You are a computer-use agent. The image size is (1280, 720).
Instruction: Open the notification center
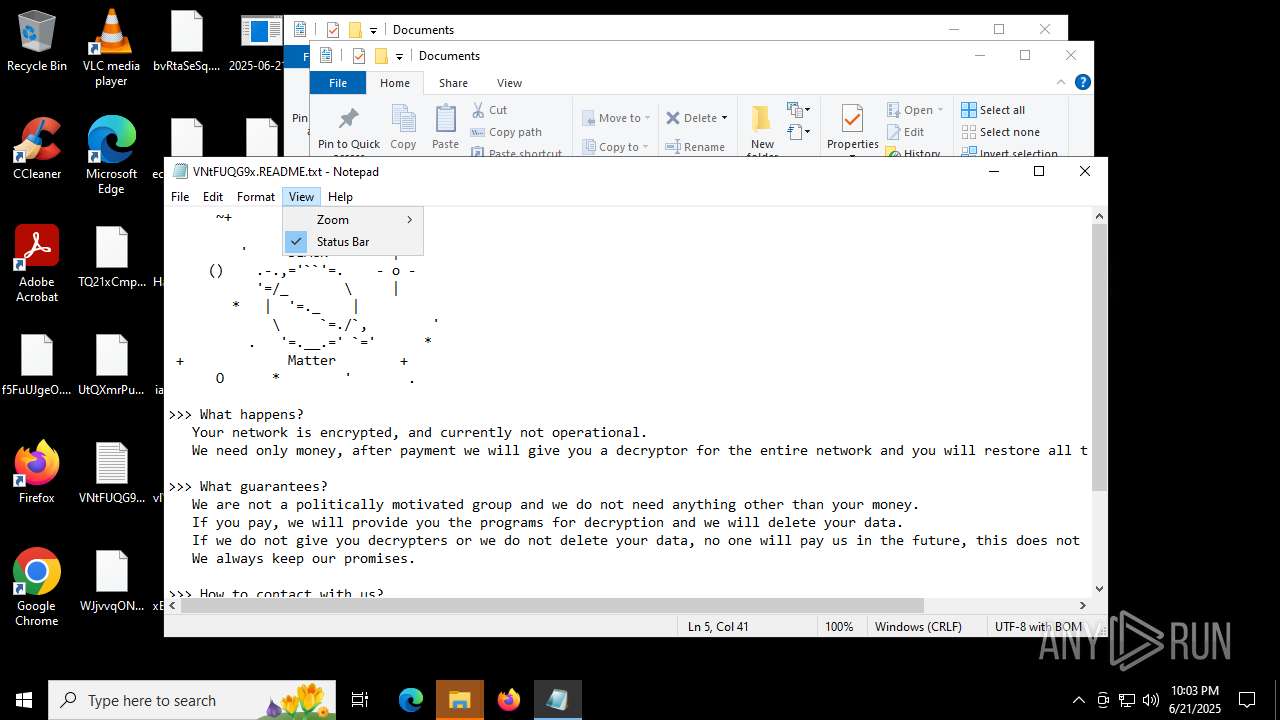click(x=1247, y=700)
